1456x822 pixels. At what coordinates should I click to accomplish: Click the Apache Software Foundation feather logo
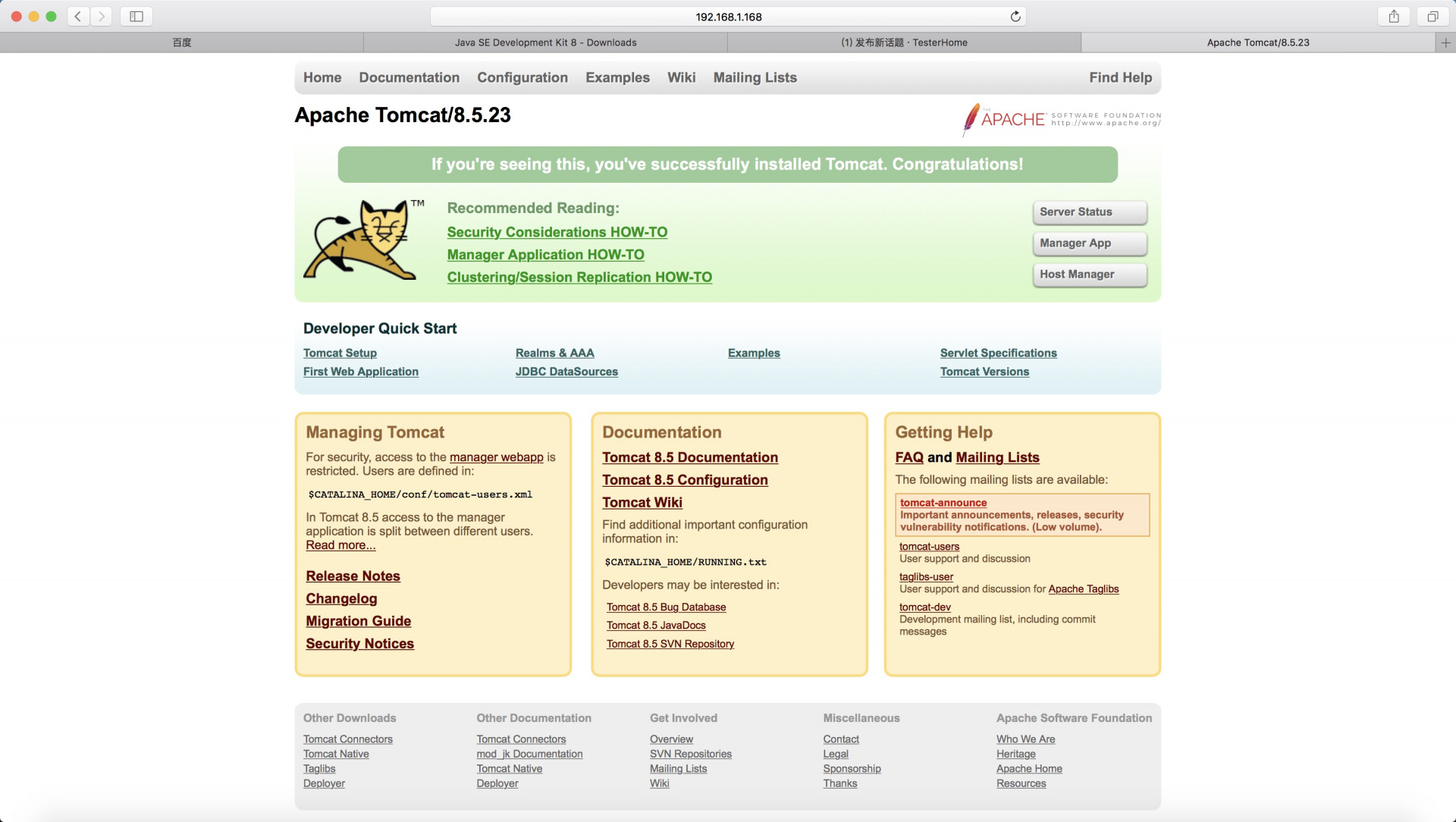coord(1062,119)
